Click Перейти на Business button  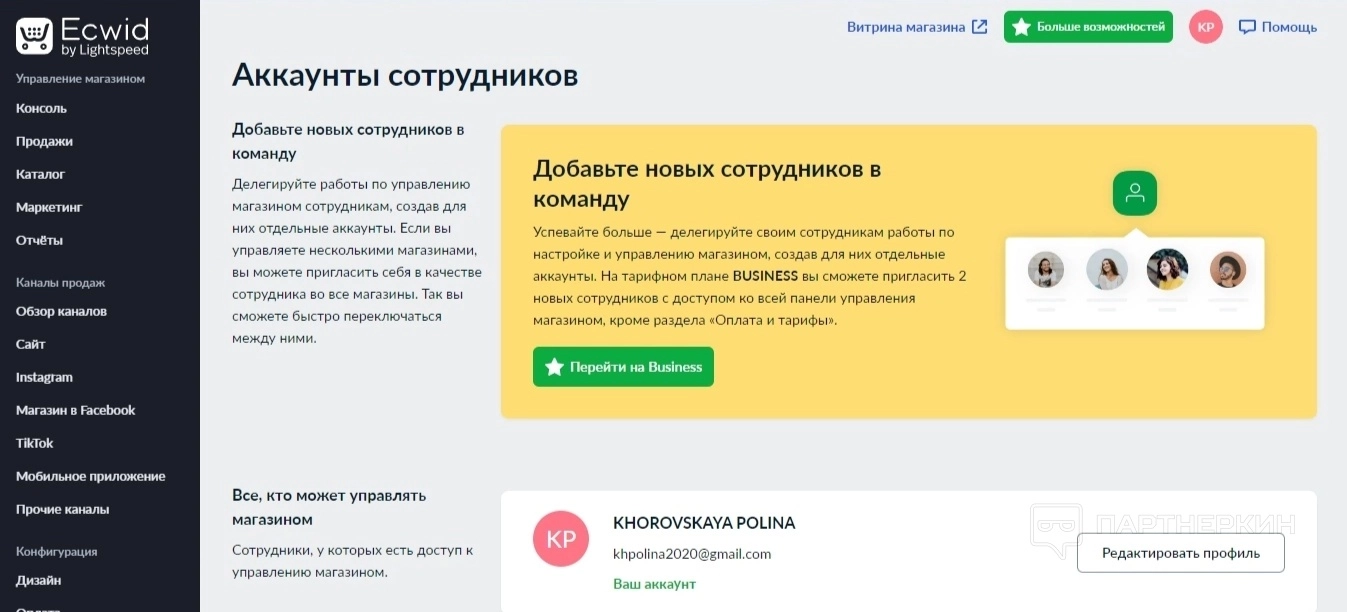[x=623, y=367]
